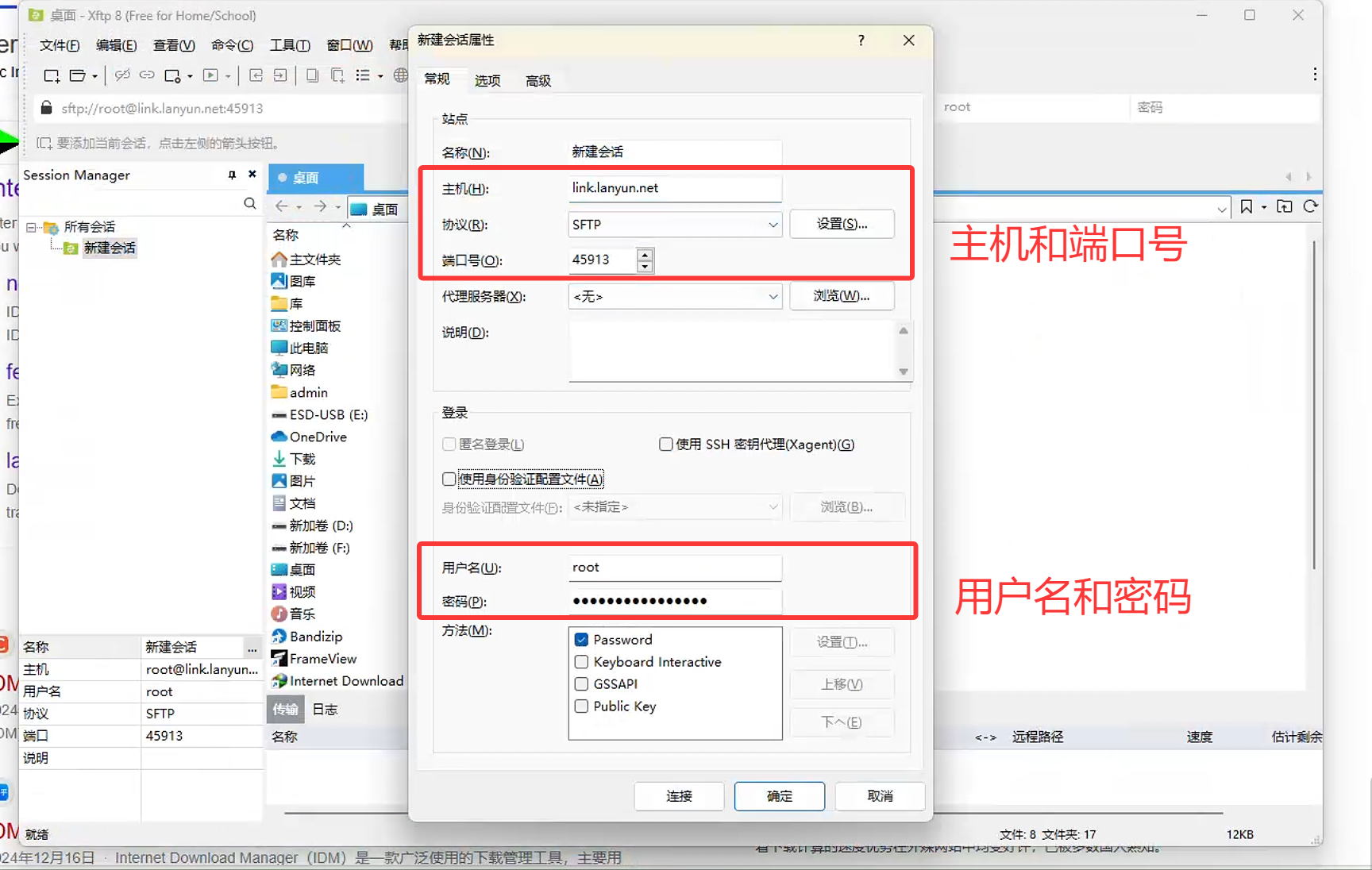Click the protocol 设置(S)... button

842,224
